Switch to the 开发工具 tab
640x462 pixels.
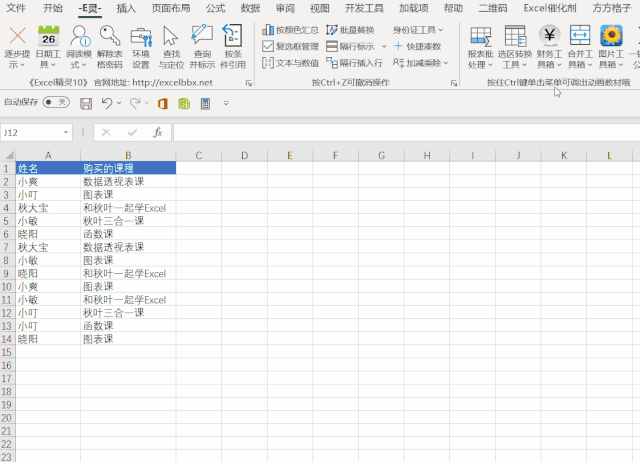[364, 8]
